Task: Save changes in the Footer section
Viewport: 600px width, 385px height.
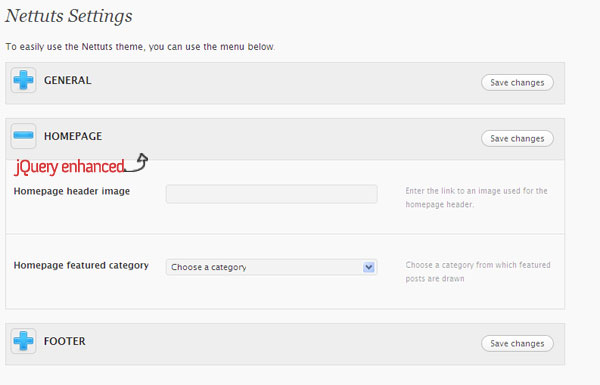Action: 517,344
